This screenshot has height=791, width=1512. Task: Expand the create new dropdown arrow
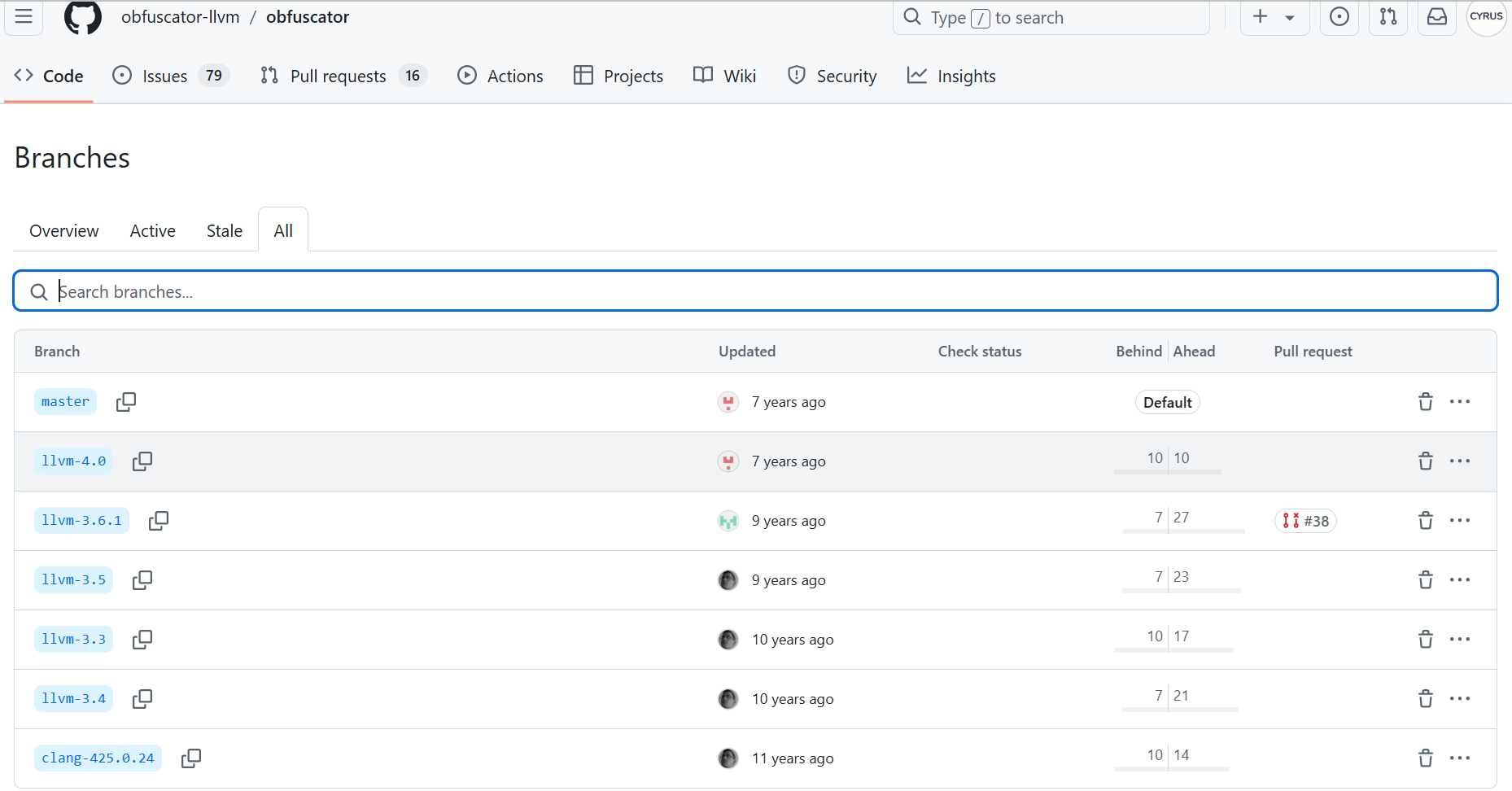click(1290, 17)
